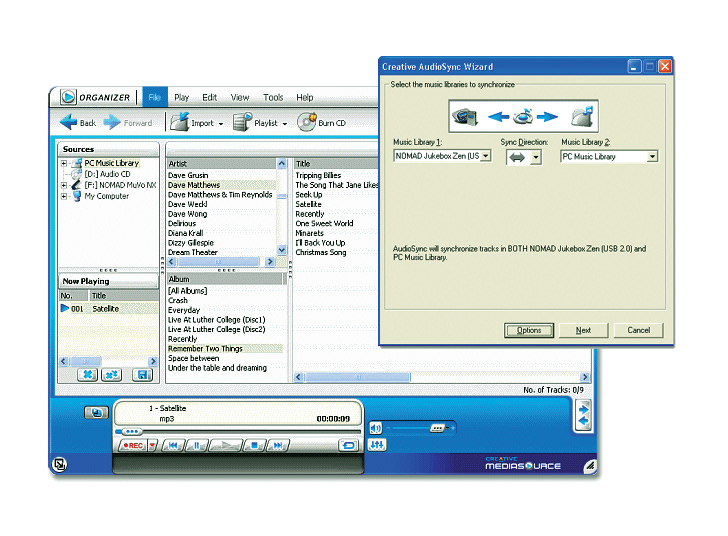Viewport: 728px width, 536px height.
Task: Click the Forward arrow toolbar icon
Action: click(112, 122)
